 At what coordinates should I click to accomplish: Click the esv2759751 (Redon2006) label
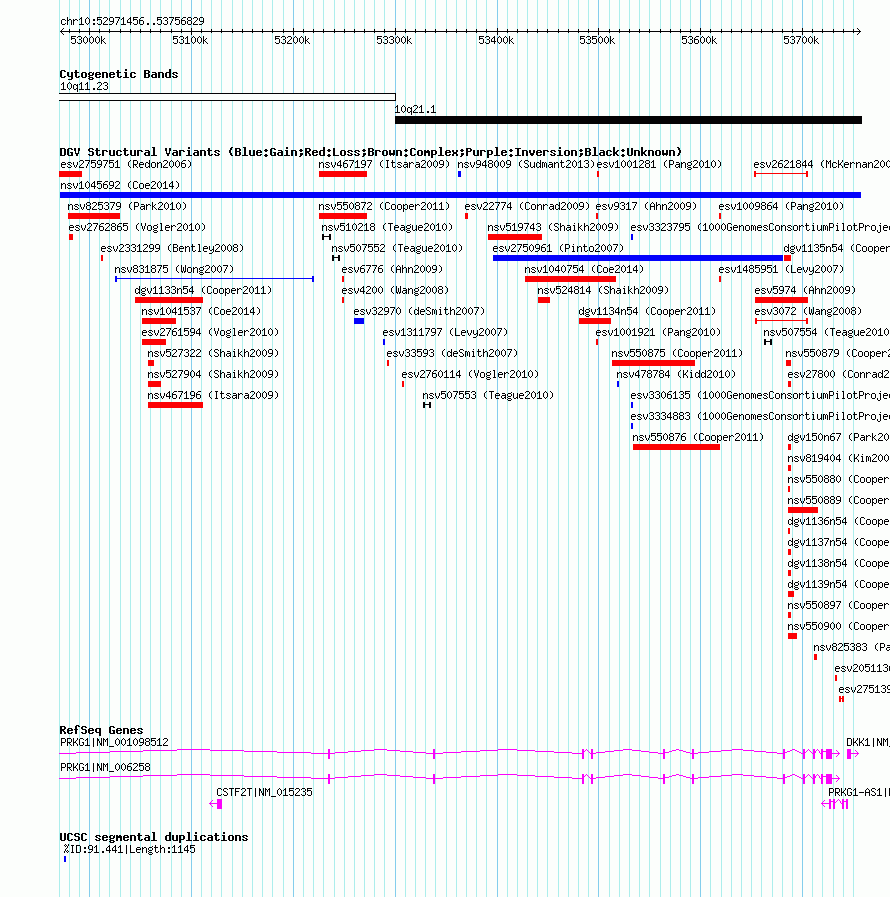tap(126, 164)
